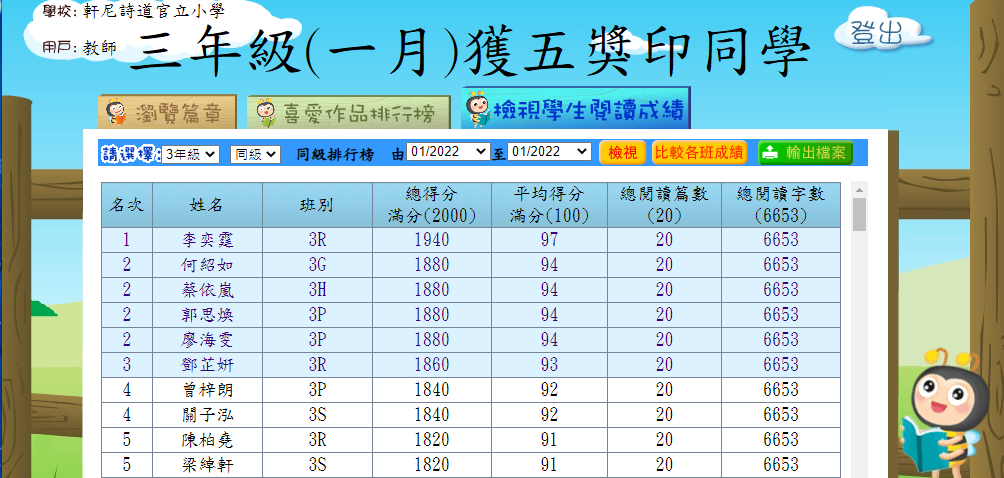Viewport: 1004px width, 478px height.
Task: Click student name 鄧芷妍 in the table
Action: coord(207,364)
